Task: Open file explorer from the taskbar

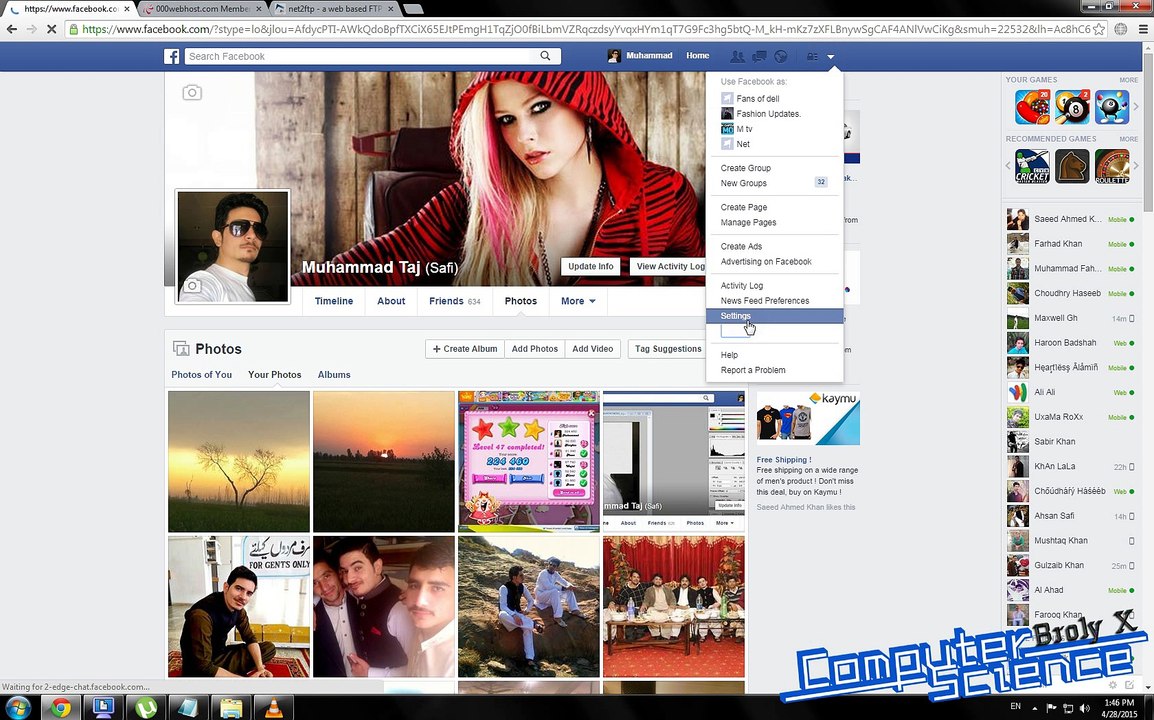Action: (x=231, y=708)
